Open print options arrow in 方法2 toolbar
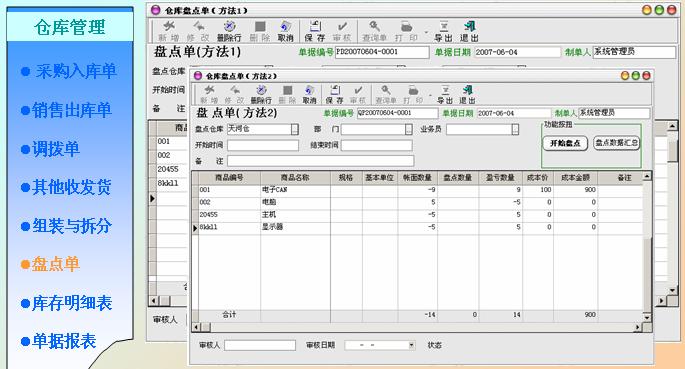 (x=430, y=95)
